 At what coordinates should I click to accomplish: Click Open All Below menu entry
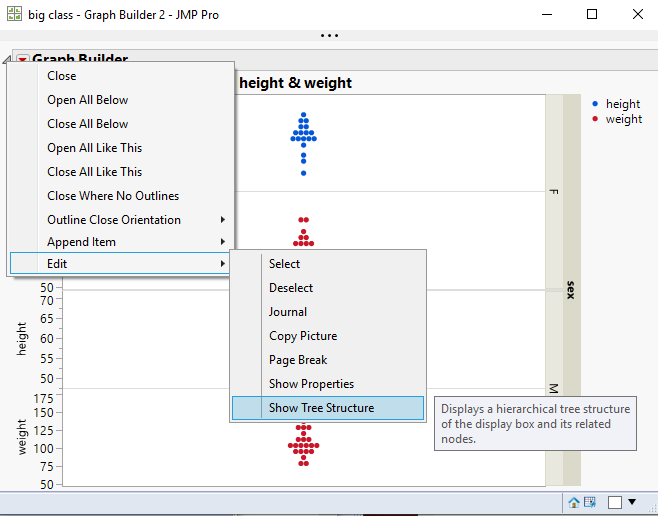[88, 100]
